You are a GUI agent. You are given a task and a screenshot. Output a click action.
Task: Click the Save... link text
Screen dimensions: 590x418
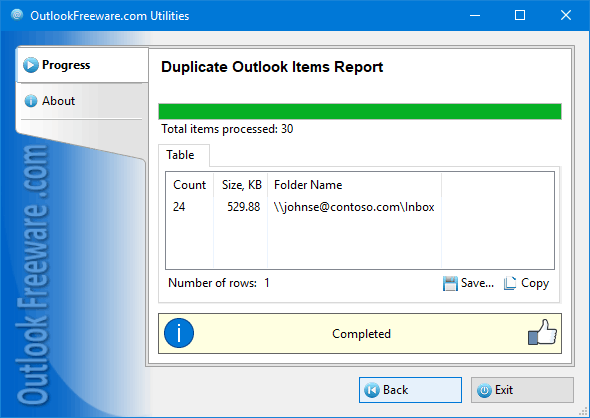[x=477, y=283]
